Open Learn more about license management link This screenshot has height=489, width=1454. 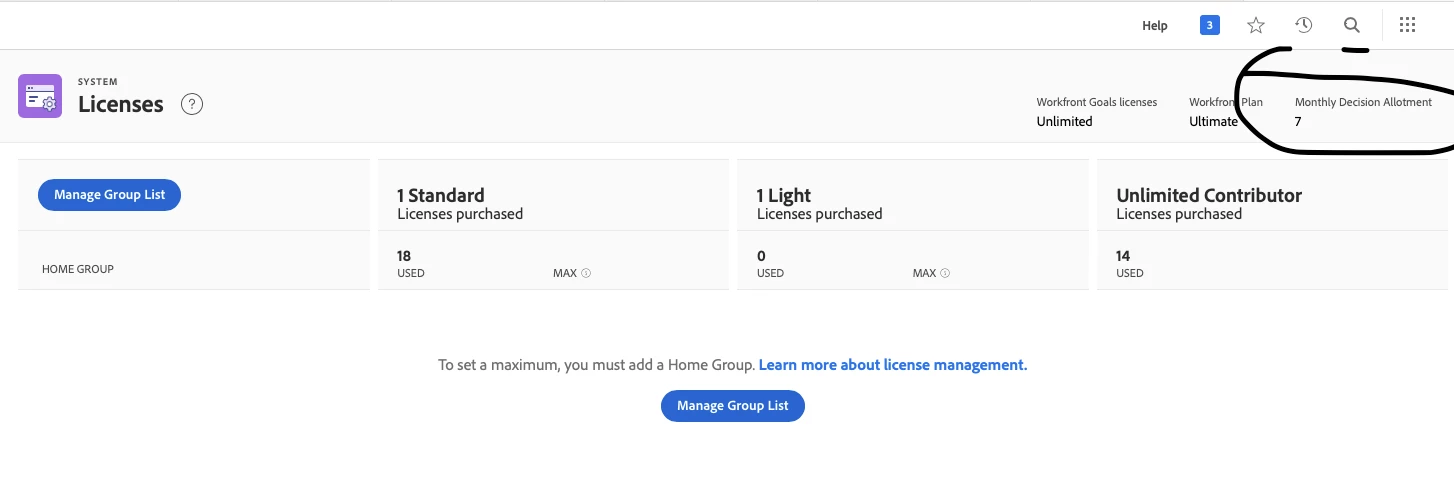click(x=892, y=365)
